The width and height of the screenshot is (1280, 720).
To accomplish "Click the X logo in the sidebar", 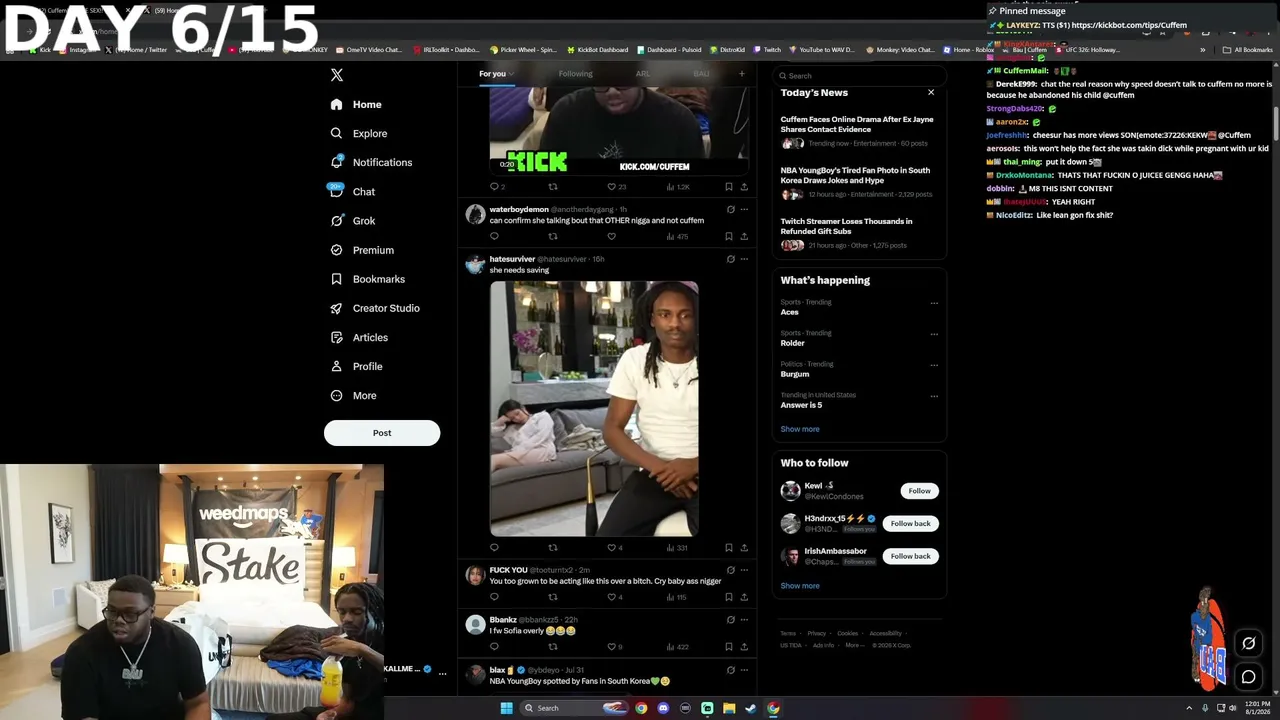I will tap(337, 75).
